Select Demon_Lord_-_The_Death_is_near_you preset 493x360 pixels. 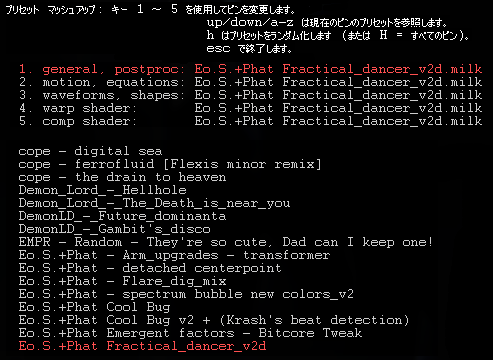[x=154, y=203]
